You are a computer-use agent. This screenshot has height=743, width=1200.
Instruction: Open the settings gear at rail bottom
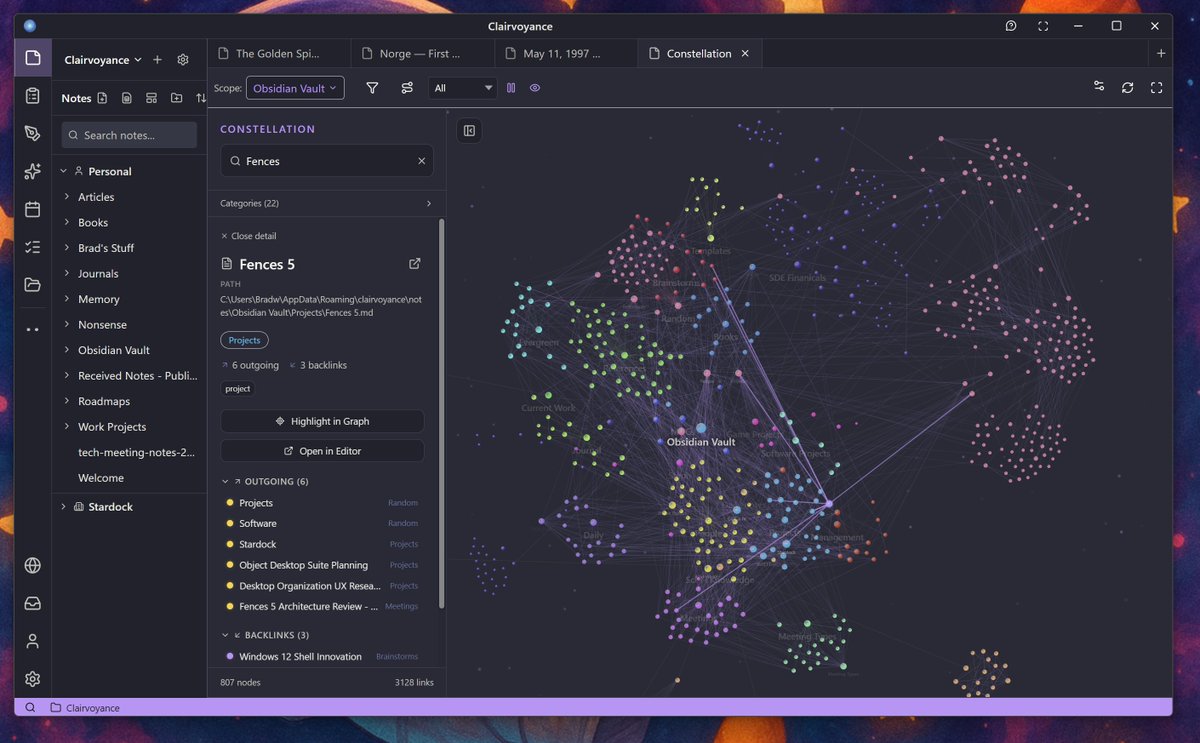33,679
